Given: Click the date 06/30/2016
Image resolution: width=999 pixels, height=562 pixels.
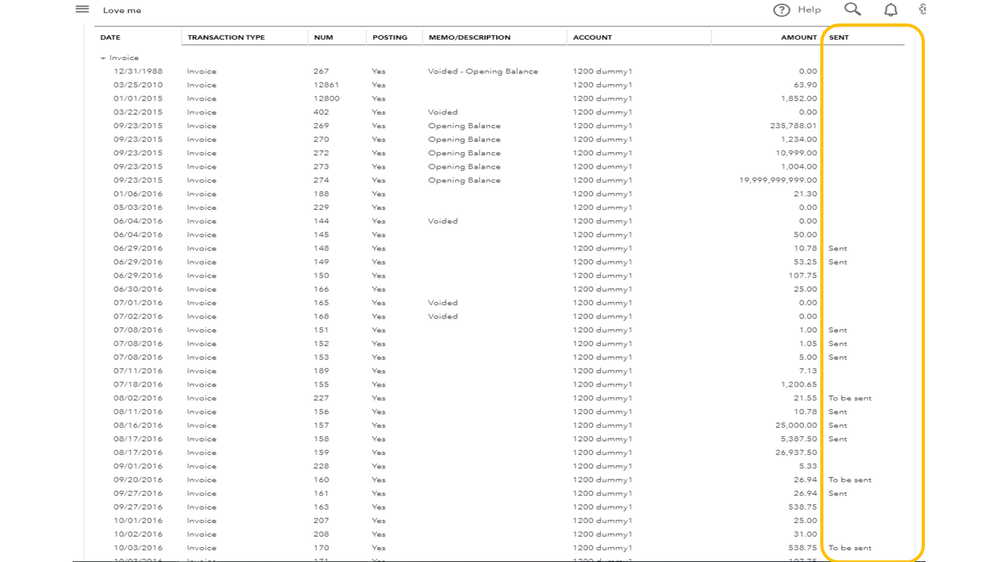Looking at the screenshot, I should coord(138,289).
